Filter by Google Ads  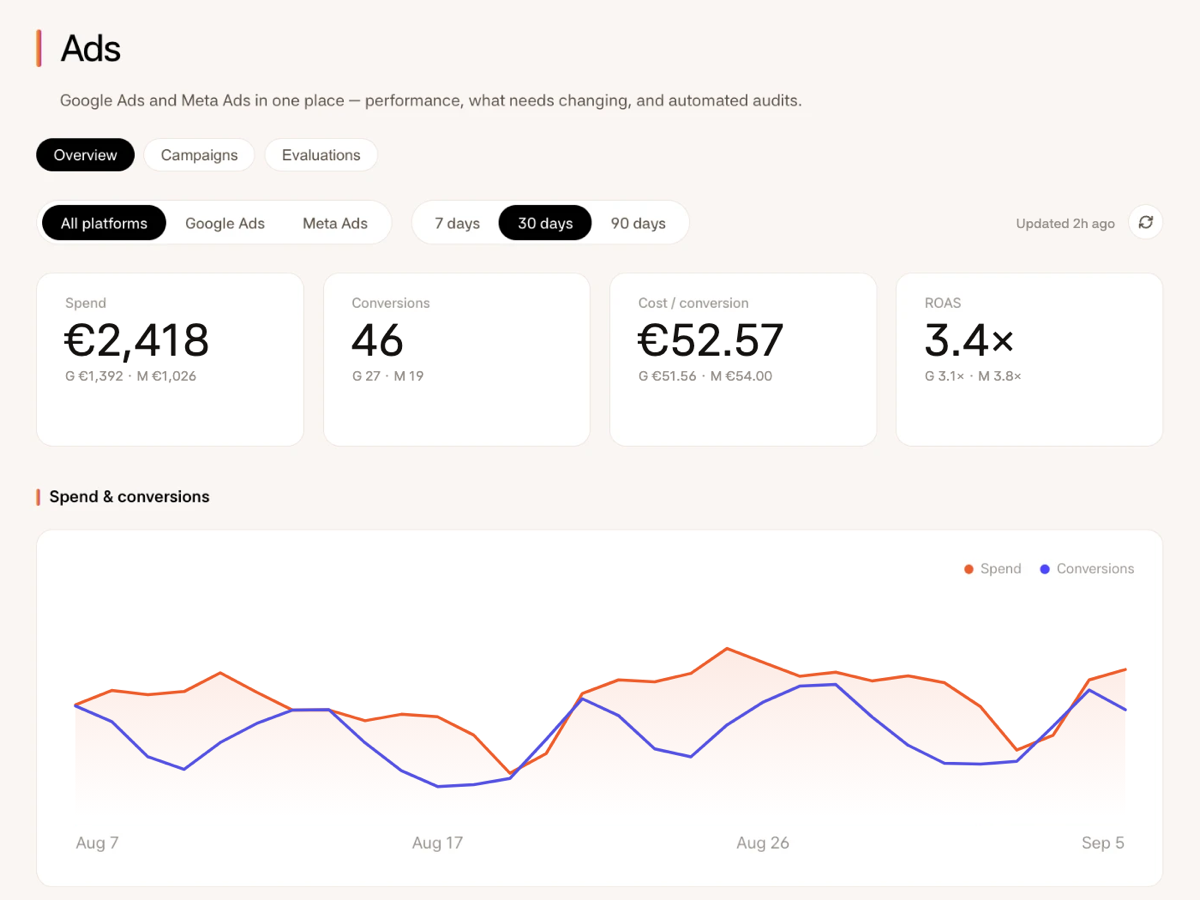(x=225, y=223)
